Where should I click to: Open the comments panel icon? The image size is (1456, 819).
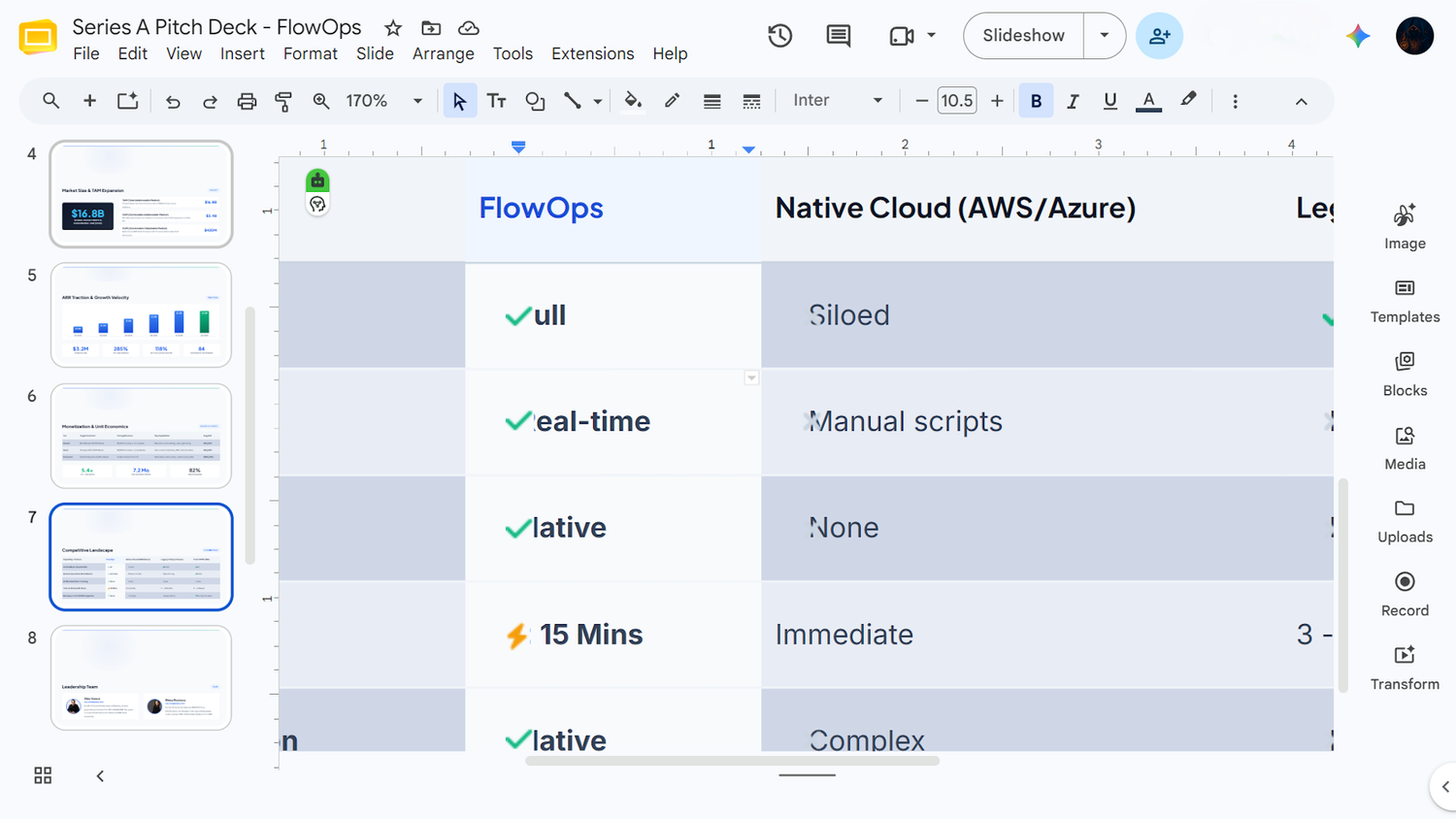point(838,36)
